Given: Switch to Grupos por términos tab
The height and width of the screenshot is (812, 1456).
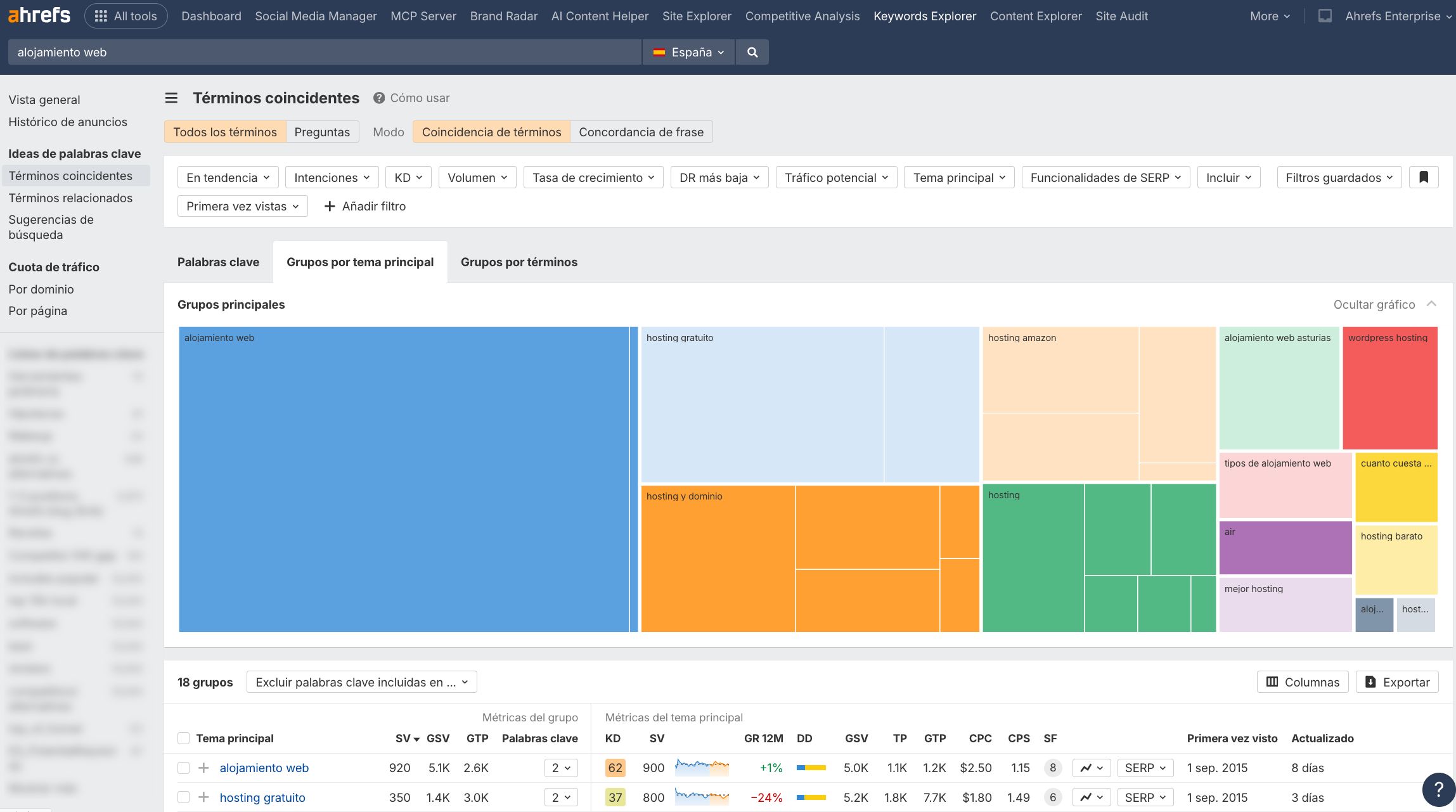Looking at the screenshot, I should click(x=519, y=262).
